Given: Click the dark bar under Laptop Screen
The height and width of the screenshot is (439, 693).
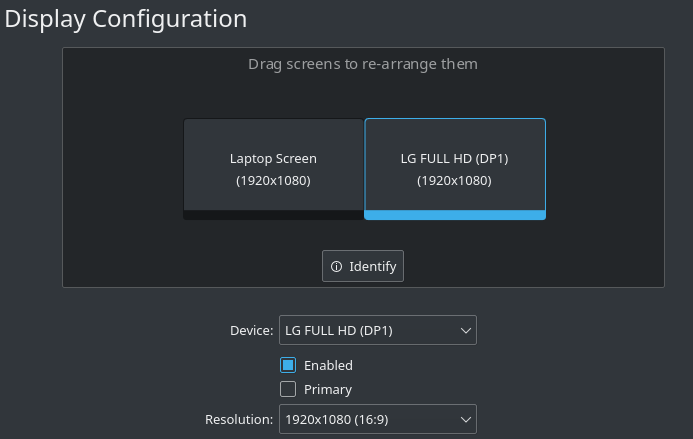Looking at the screenshot, I should click(x=273, y=215).
